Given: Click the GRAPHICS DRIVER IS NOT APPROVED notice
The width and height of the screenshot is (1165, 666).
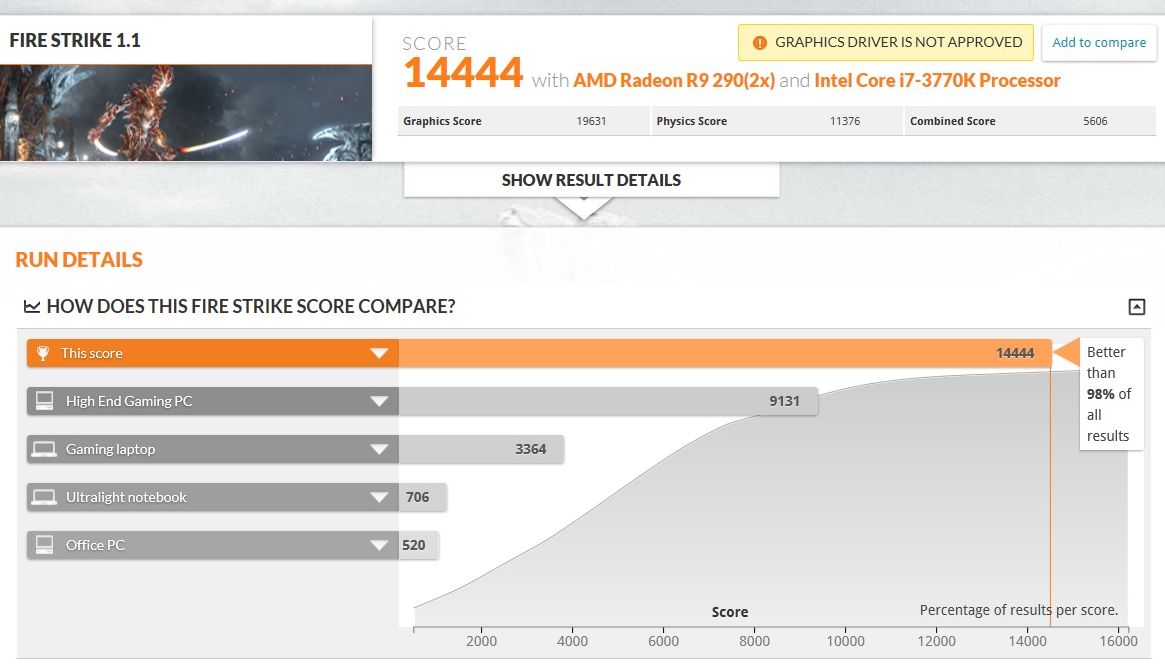Looking at the screenshot, I should [x=886, y=42].
